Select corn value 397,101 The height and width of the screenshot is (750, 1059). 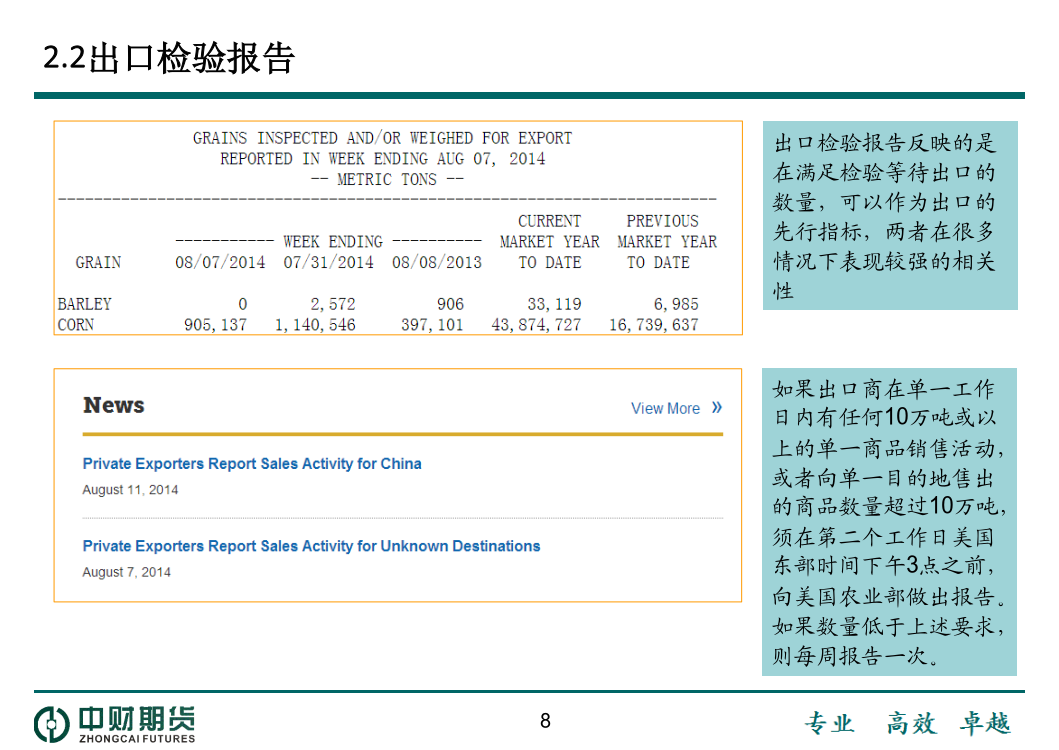(x=432, y=325)
